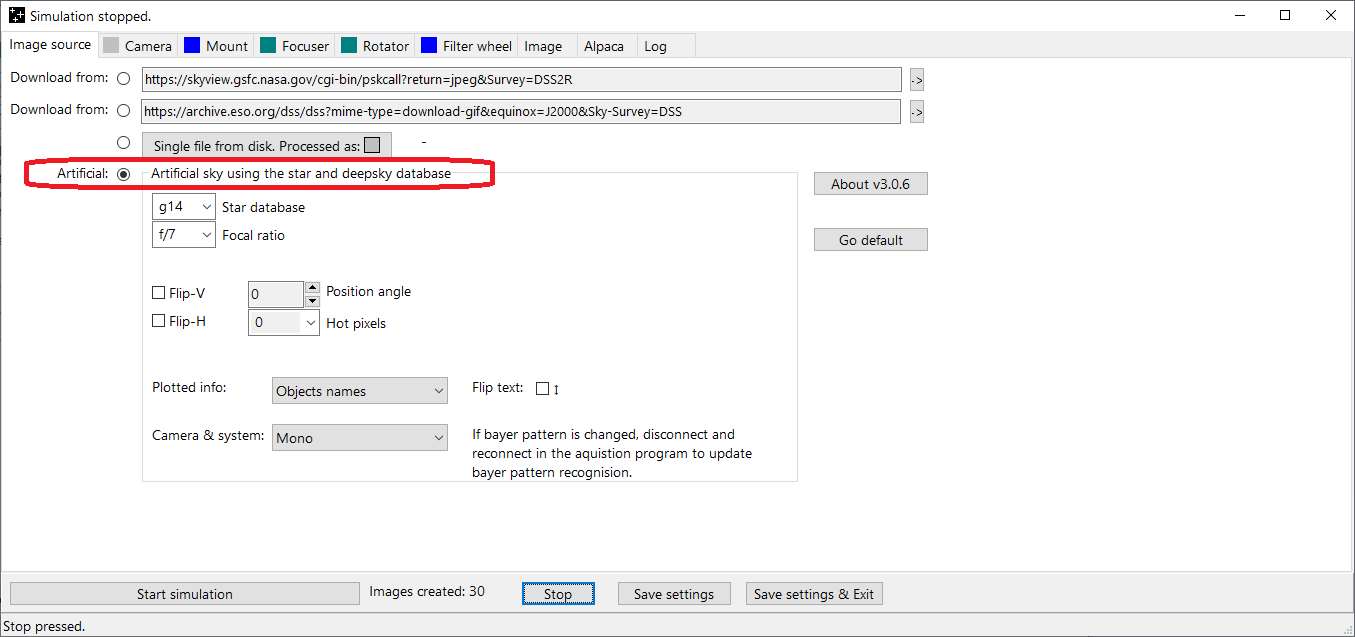Click the Position angle input field
The image size is (1355, 637).
(x=275, y=294)
